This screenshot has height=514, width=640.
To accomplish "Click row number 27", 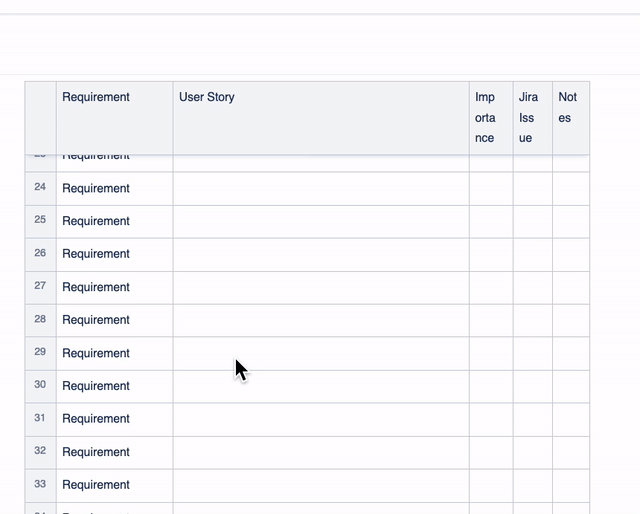I will pos(40,286).
